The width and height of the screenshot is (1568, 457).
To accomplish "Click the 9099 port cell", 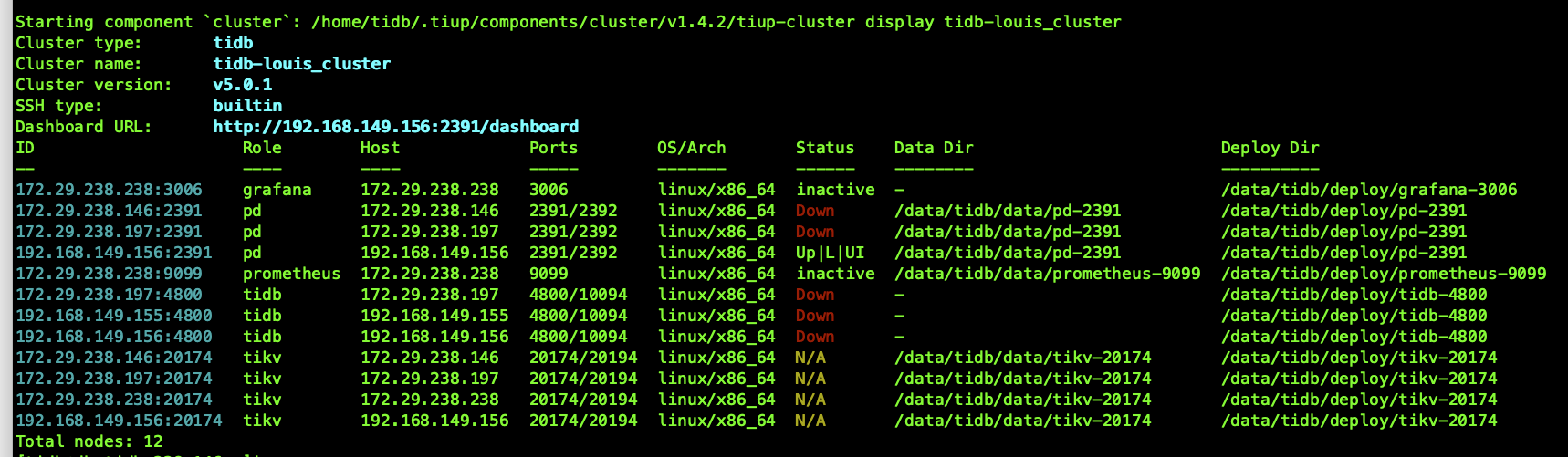I will (x=549, y=274).
